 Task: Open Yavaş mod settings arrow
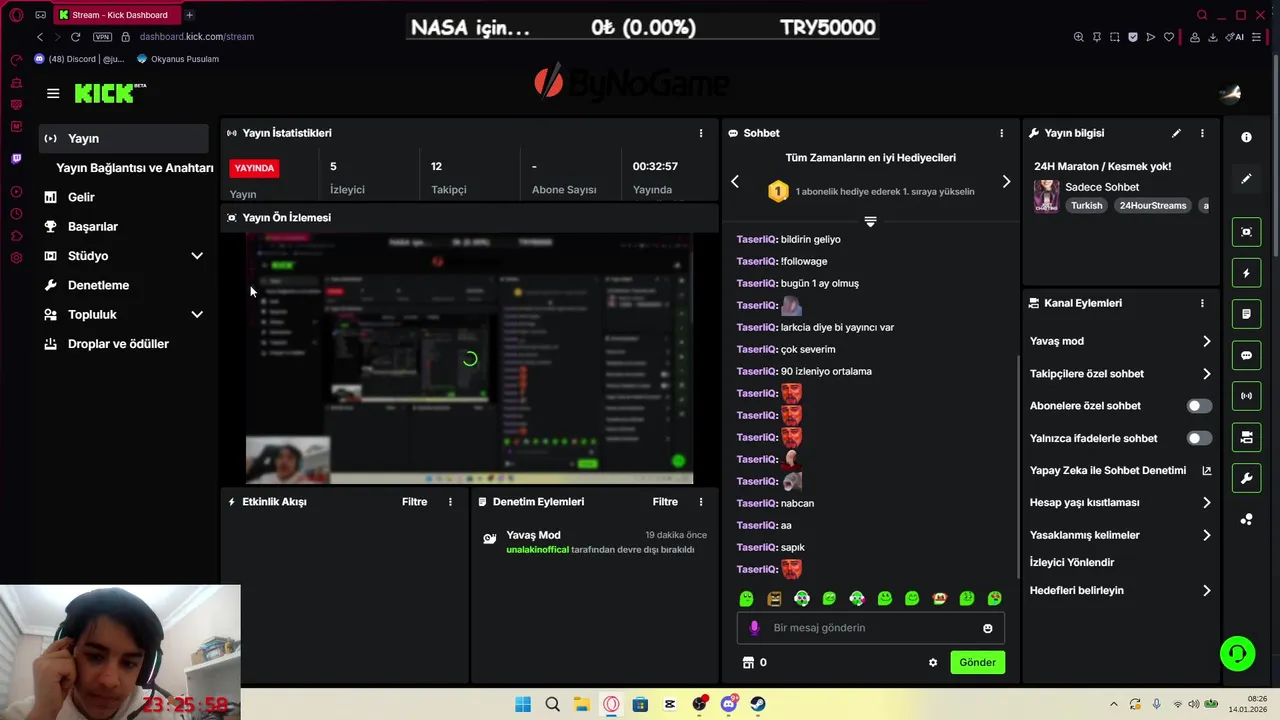[1206, 341]
